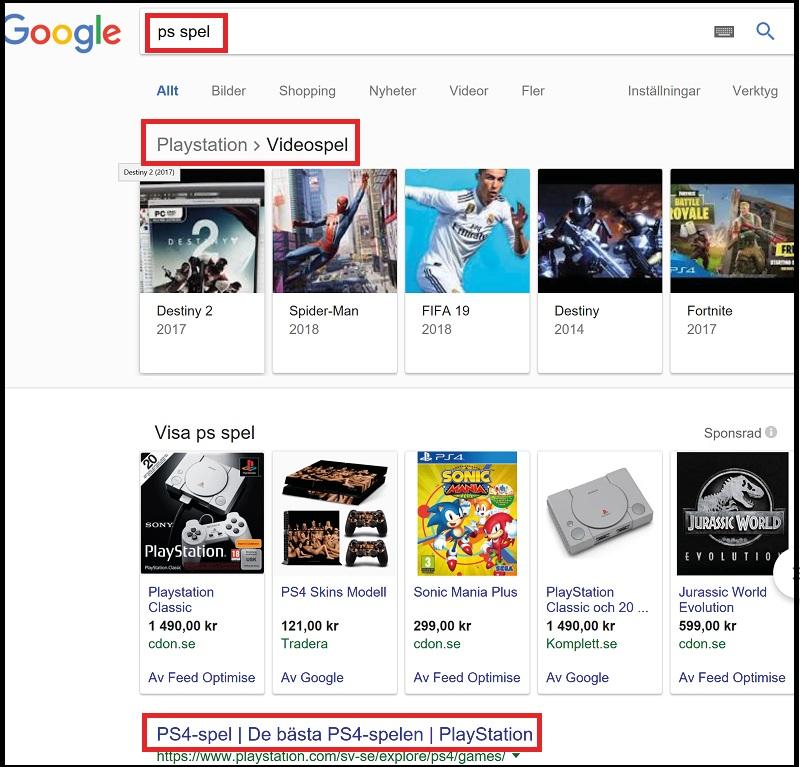Viewport: 800px width, 767px height.
Task: Click 'Av Google' under Komplett.se listing
Action: 577,677
